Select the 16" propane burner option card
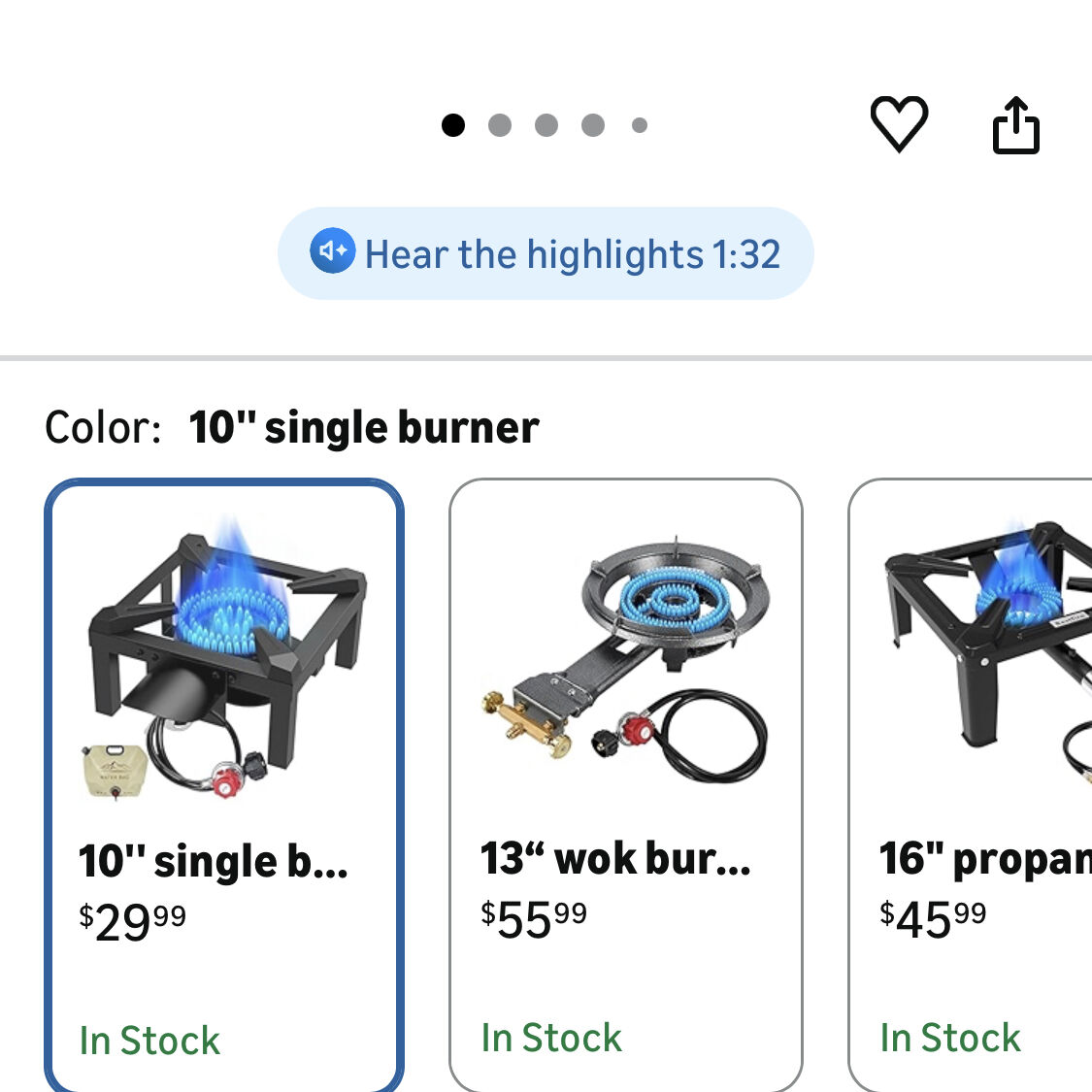 click(970, 785)
